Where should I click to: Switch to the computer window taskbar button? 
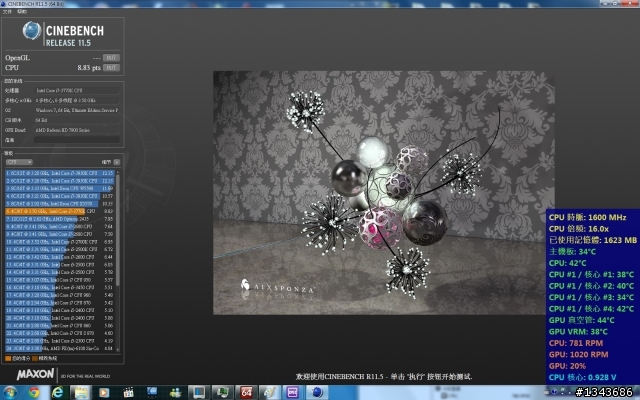(199, 393)
